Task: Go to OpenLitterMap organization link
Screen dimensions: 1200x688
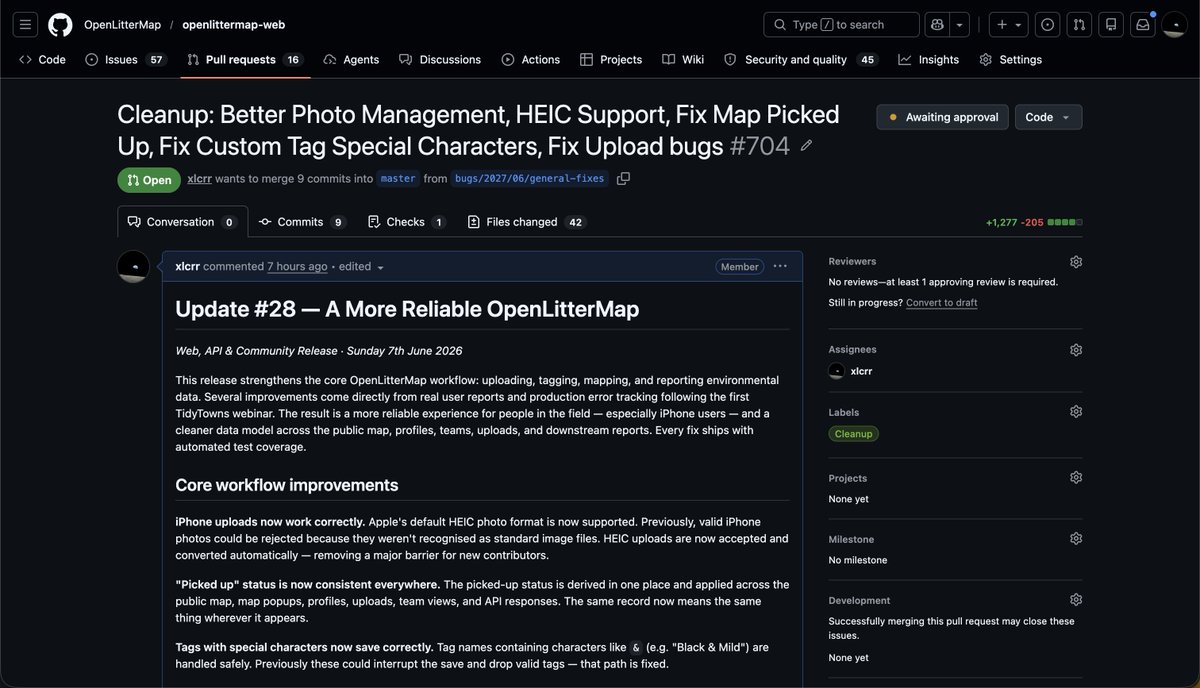Action: click(122, 24)
